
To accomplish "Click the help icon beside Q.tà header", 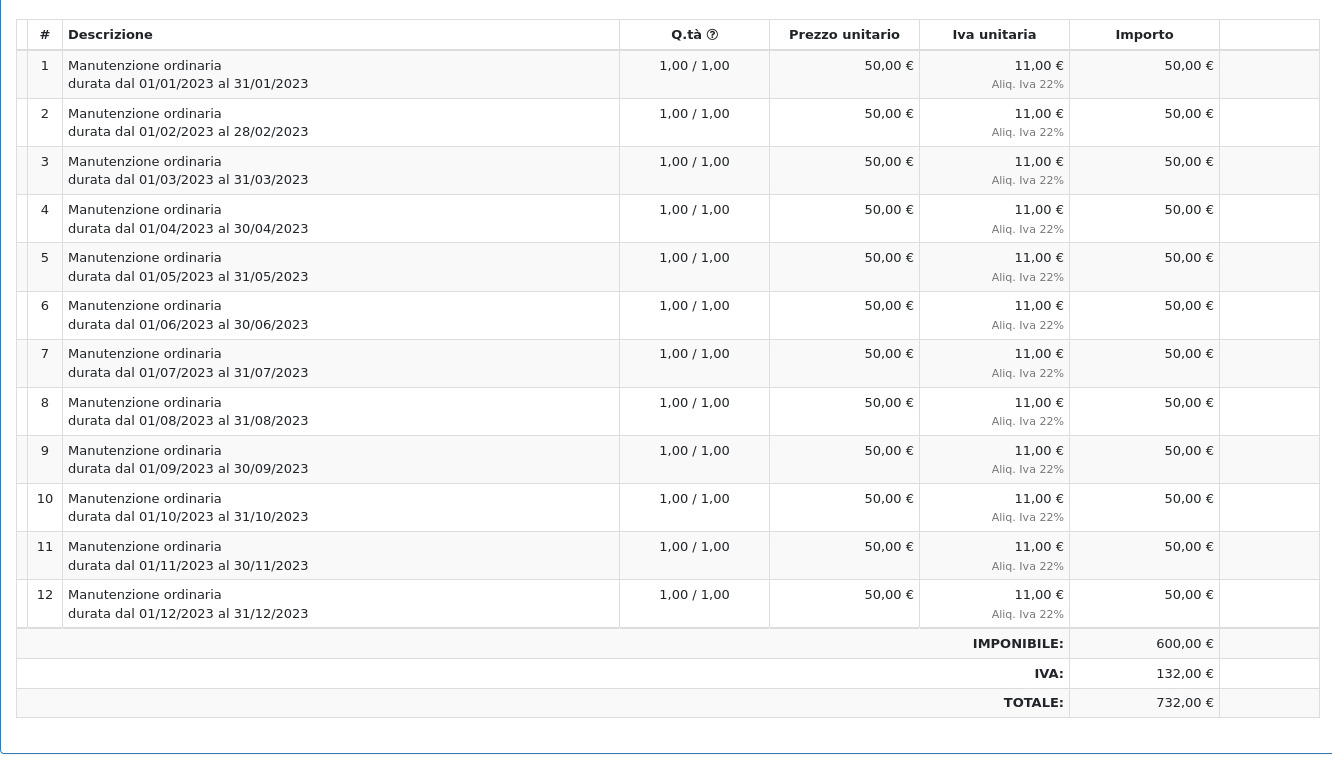I will tap(712, 35).
